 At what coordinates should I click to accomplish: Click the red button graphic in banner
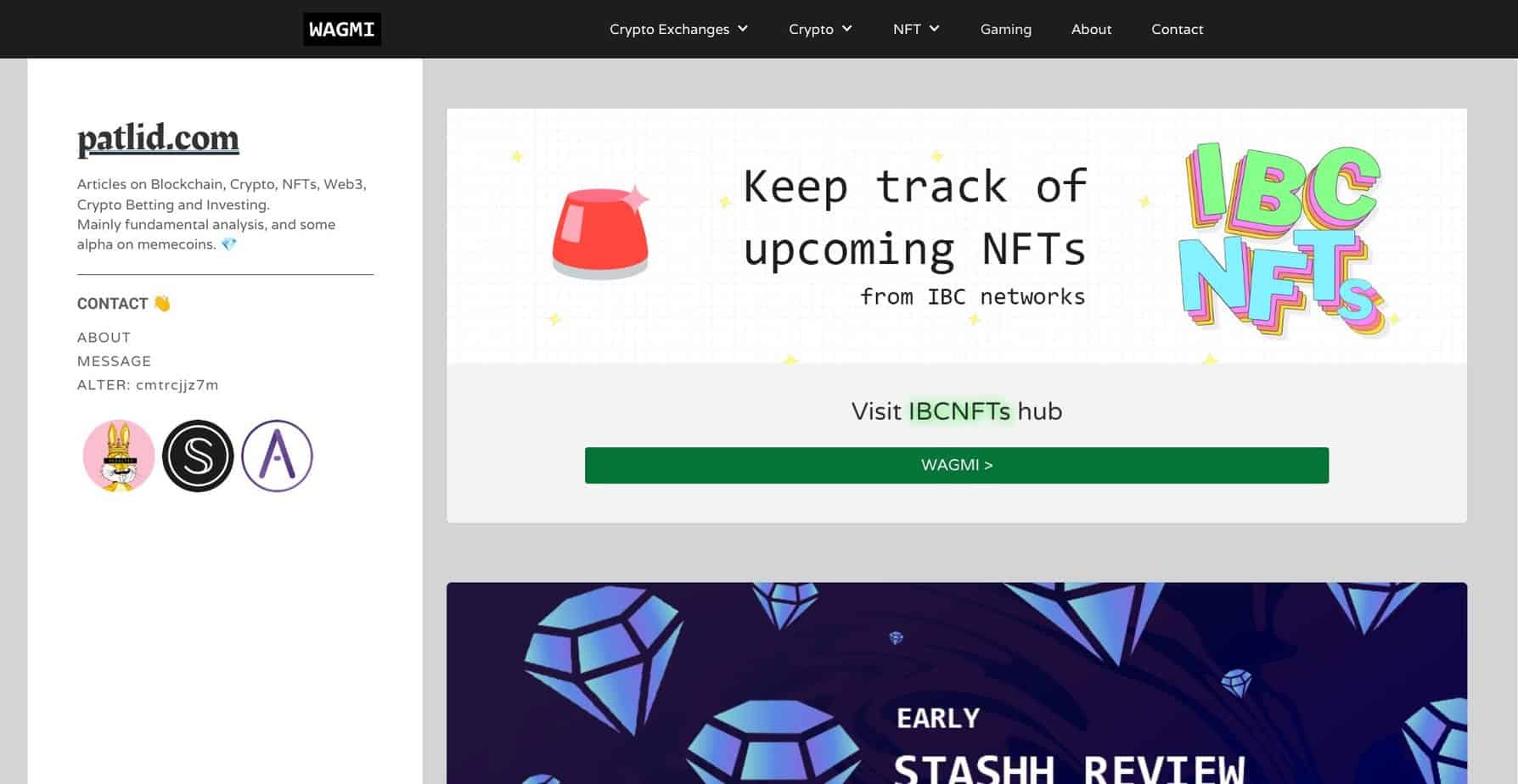click(600, 234)
